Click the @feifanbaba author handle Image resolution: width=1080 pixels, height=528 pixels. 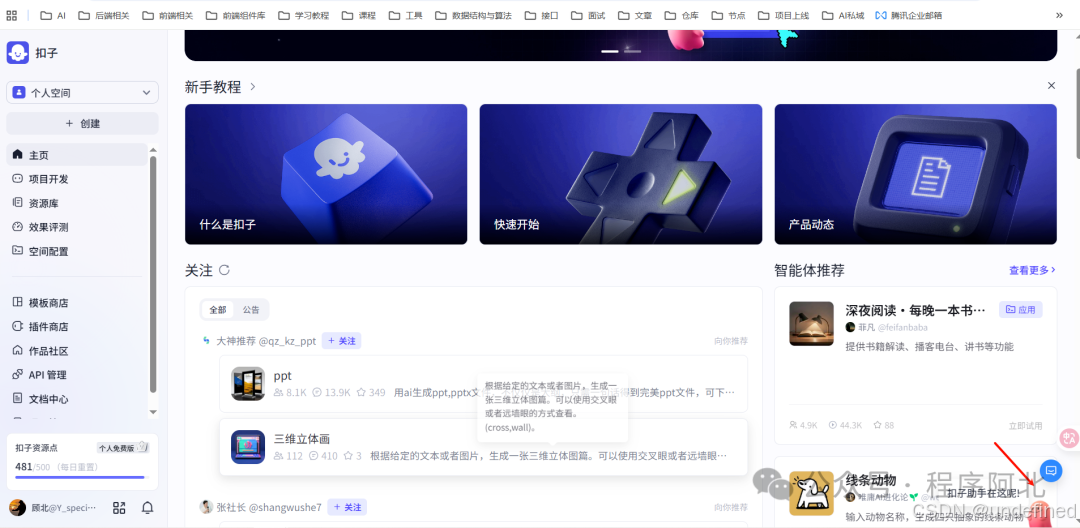click(x=902, y=327)
